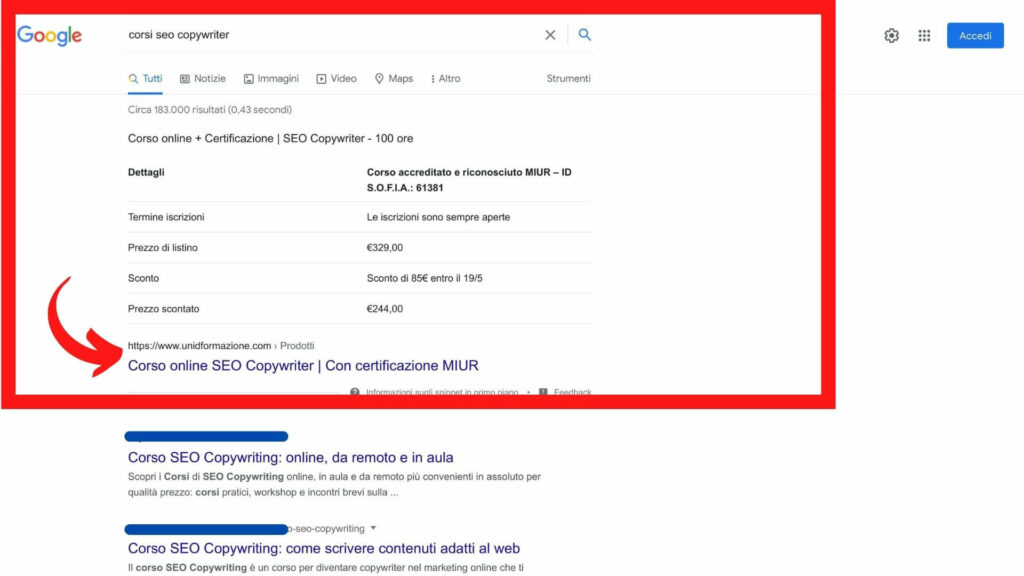Click the 'Prezzo scontato' label
The image size is (1024, 576).
[163, 309]
